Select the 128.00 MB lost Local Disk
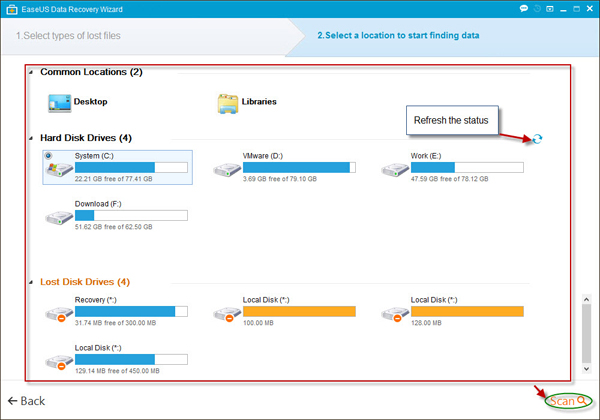Screen dimensions: 600x420 [x=395, y=312]
